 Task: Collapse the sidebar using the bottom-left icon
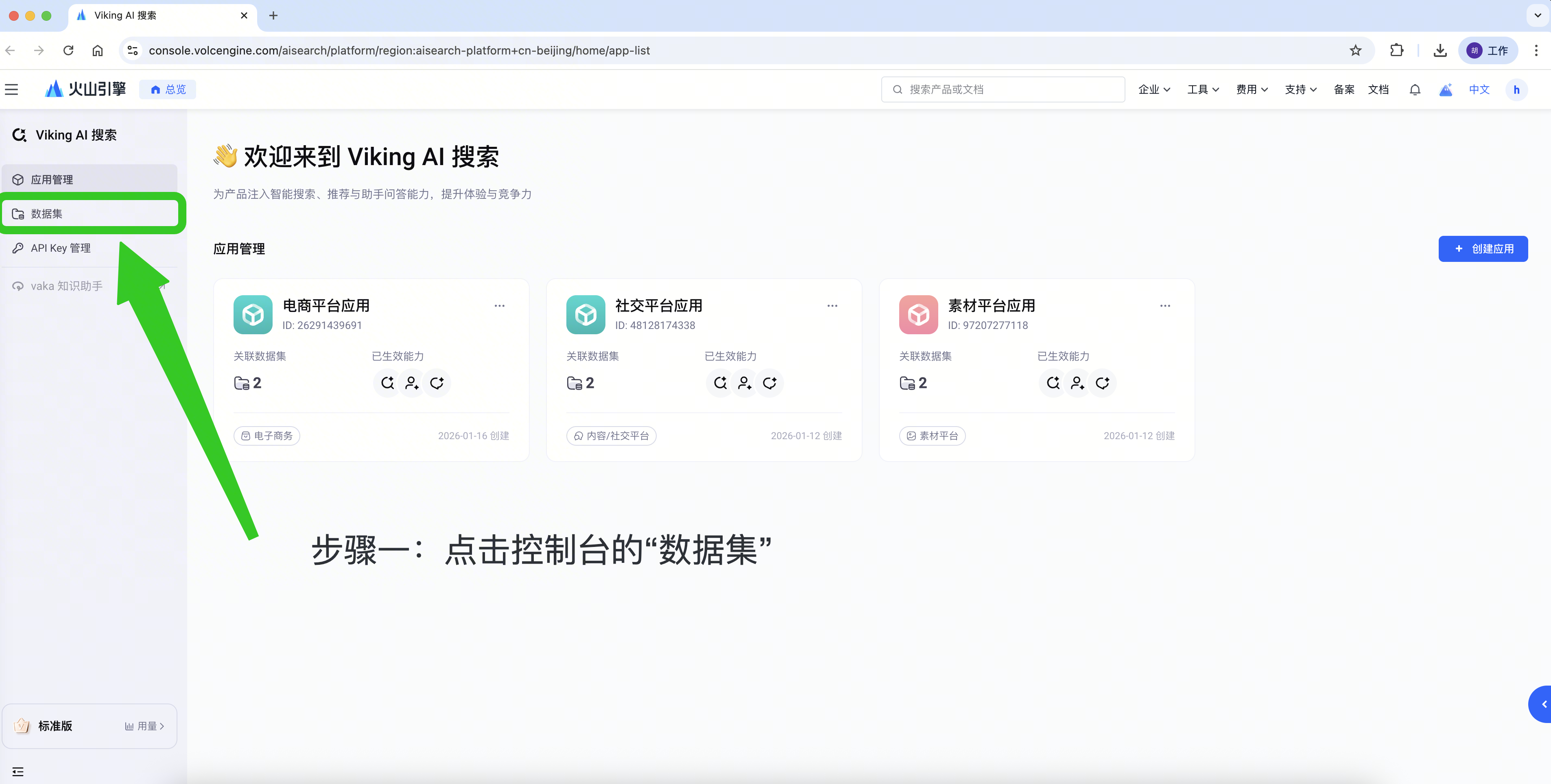[x=17, y=771]
